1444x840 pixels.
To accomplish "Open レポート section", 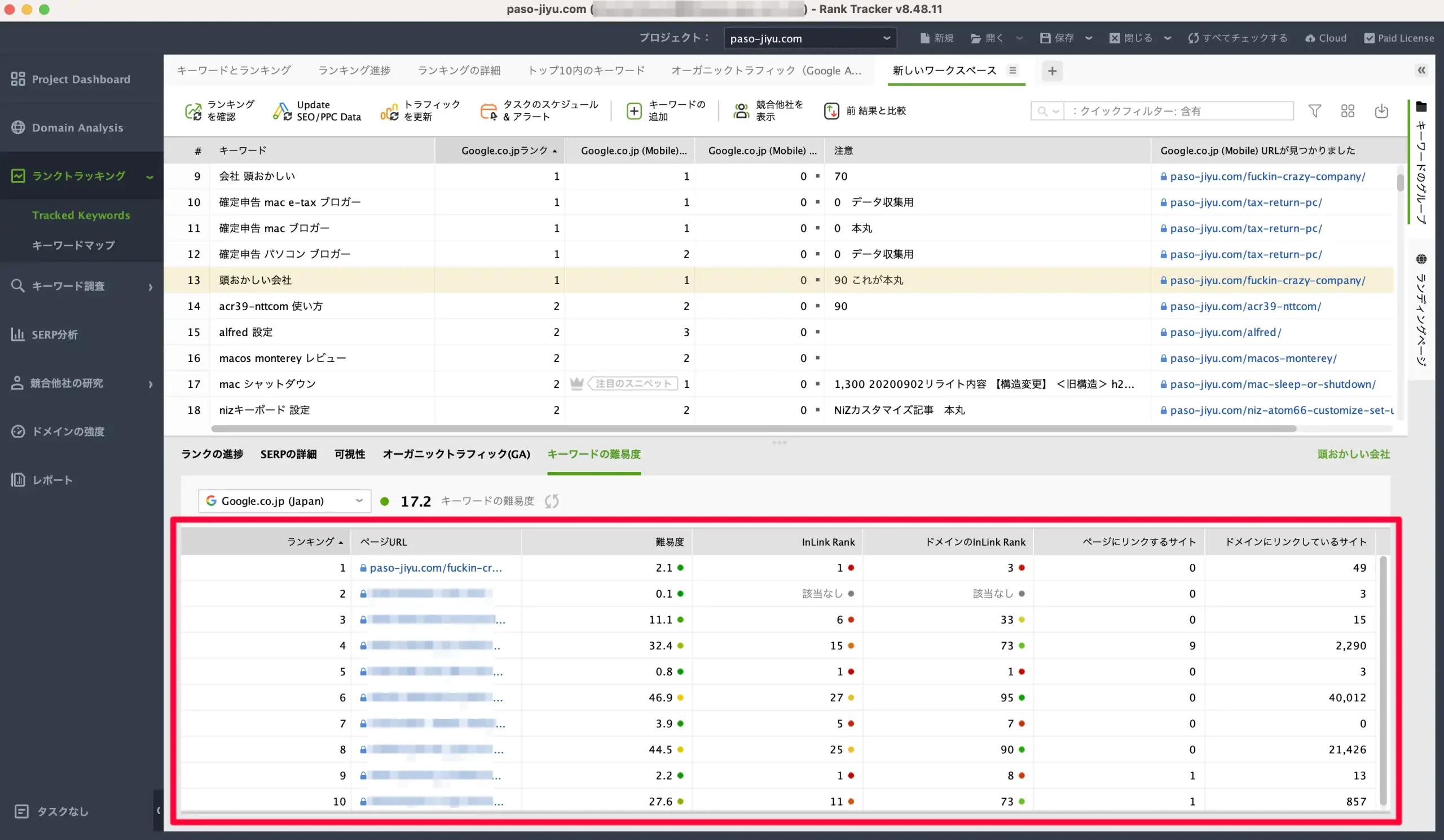I will pos(42,480).
